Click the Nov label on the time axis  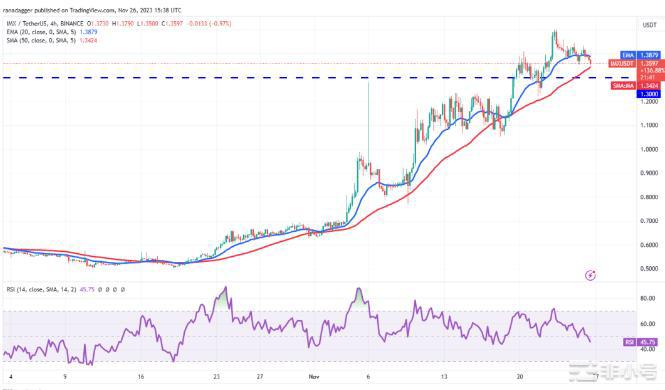pyautogui.click(x=314, y=376)
